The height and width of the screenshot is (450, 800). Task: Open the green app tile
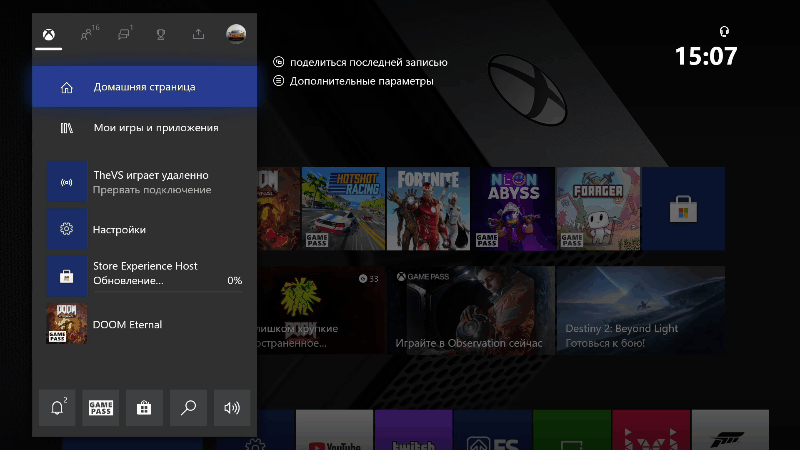[572, 430]
